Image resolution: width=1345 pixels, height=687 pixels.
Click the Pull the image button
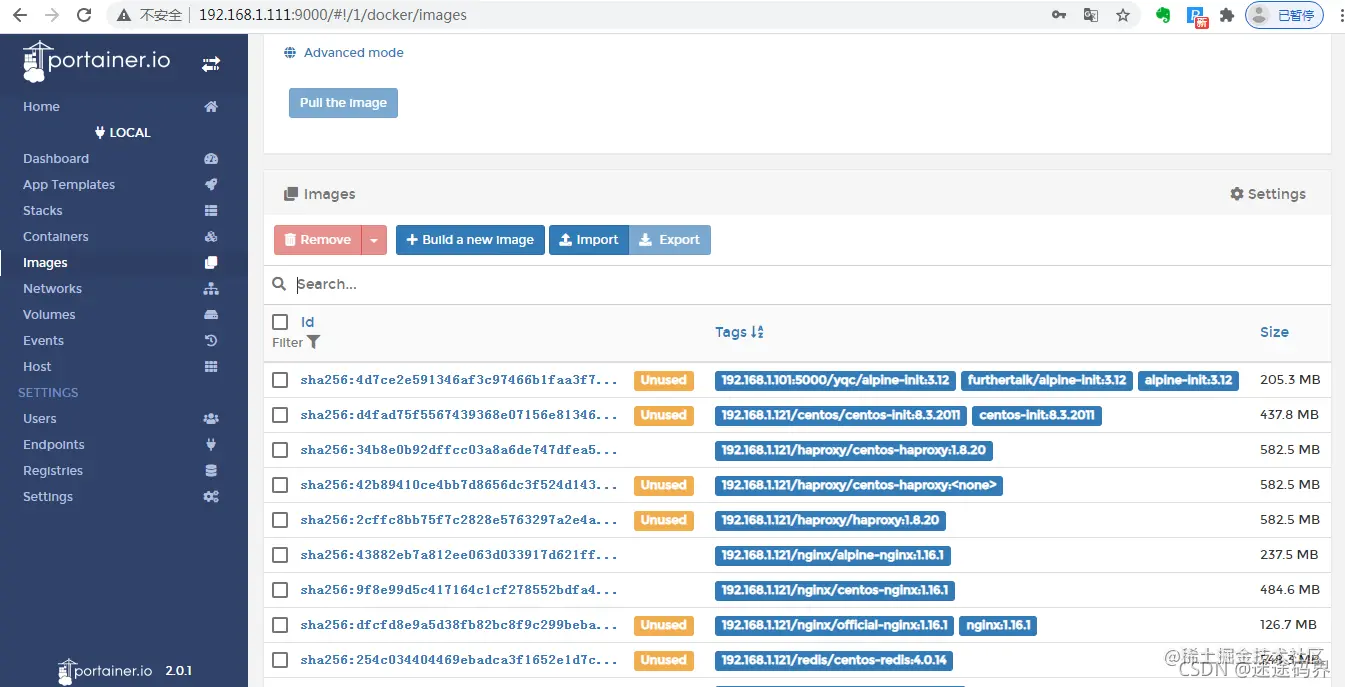tap(343, 103)
